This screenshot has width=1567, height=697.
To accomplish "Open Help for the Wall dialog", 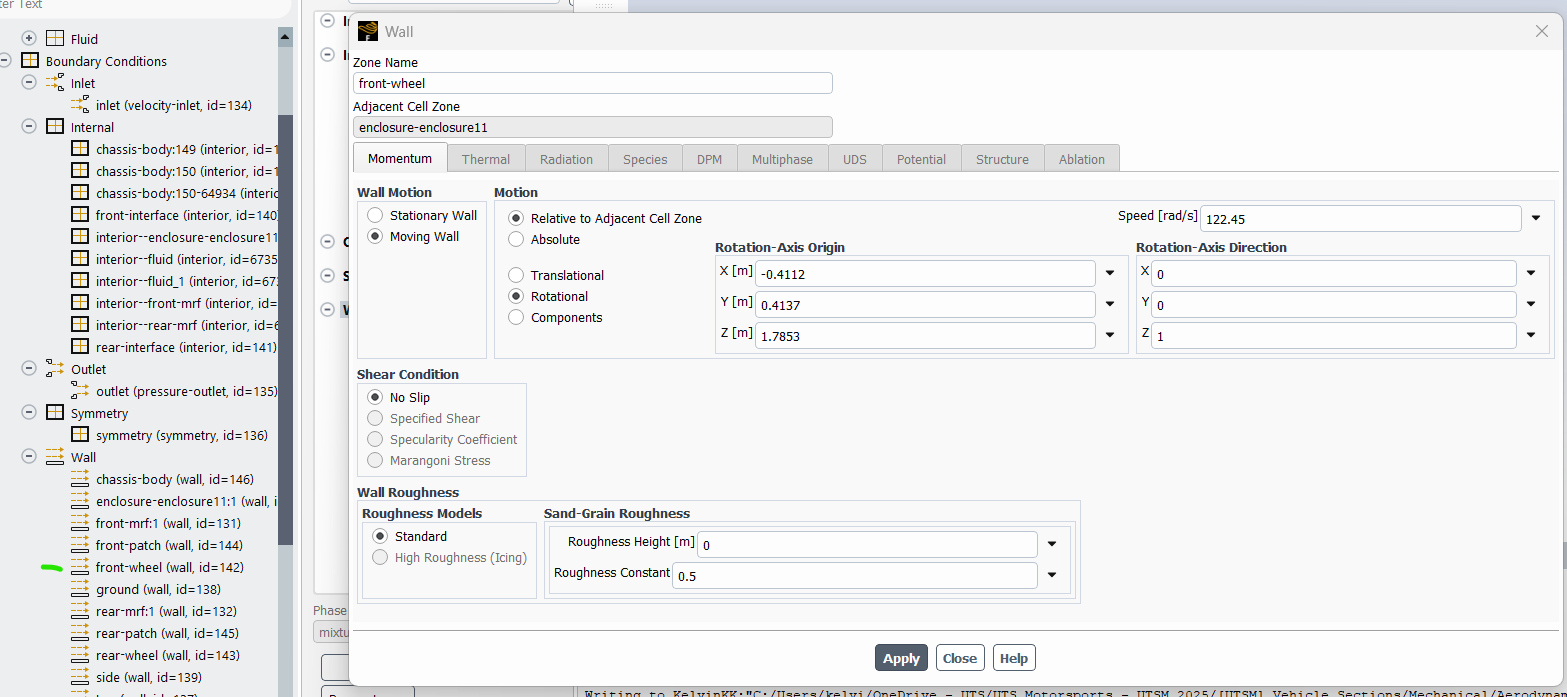I will click(1014, 658).
